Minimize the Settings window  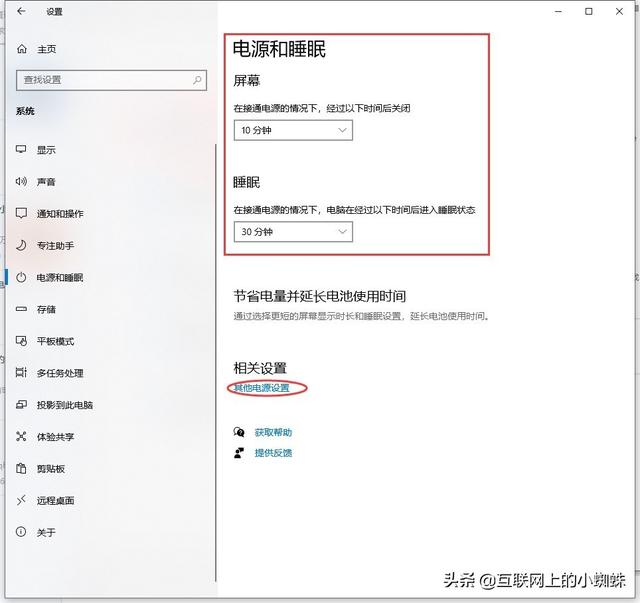[x=558, y=11]
